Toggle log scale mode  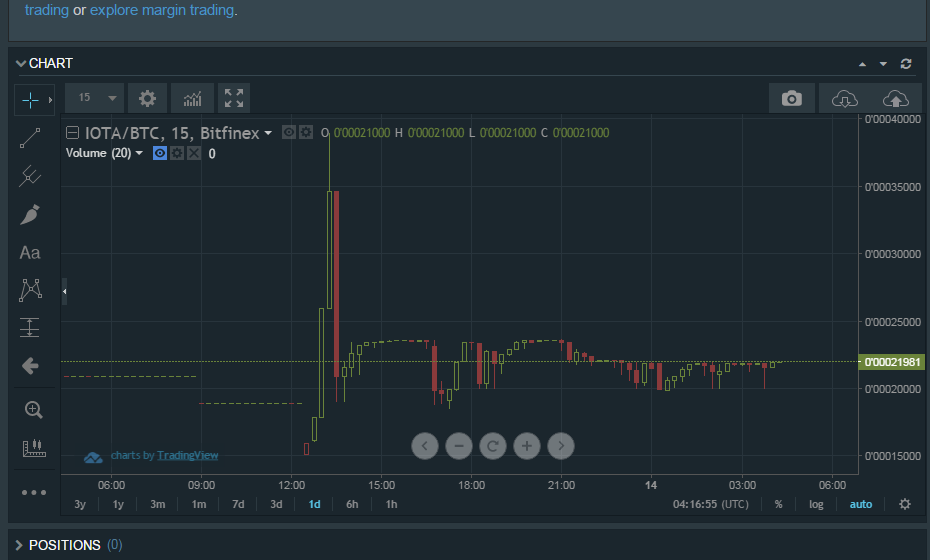pyautogui.click(x=816, y=504)
